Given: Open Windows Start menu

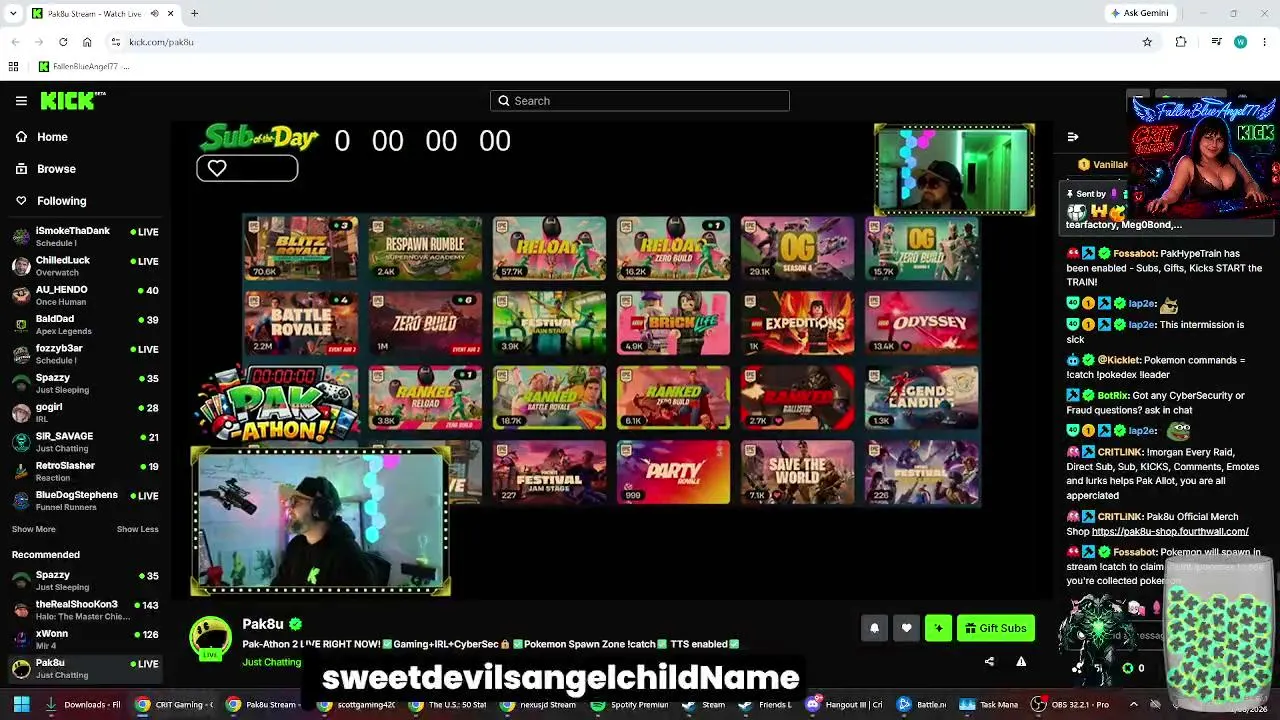Looking at the screenshot, I should [x=20, y=704].
